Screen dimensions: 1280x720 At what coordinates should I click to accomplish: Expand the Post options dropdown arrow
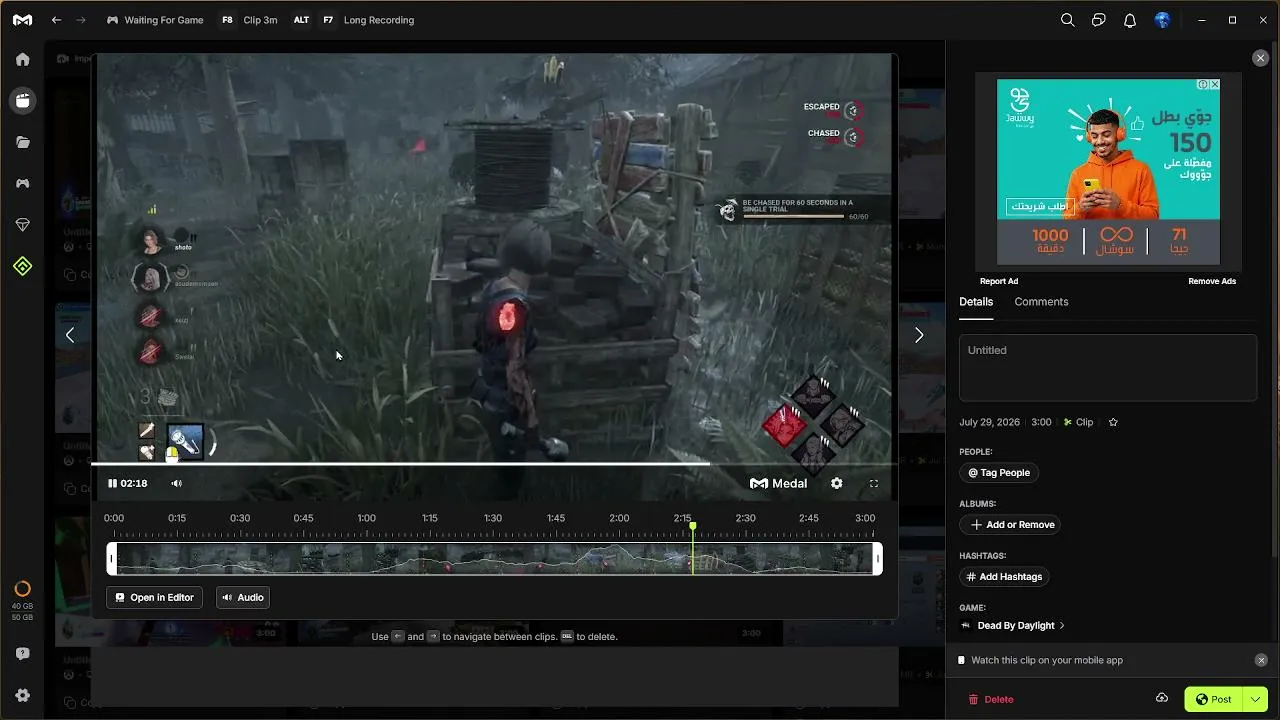[1256, 699]
